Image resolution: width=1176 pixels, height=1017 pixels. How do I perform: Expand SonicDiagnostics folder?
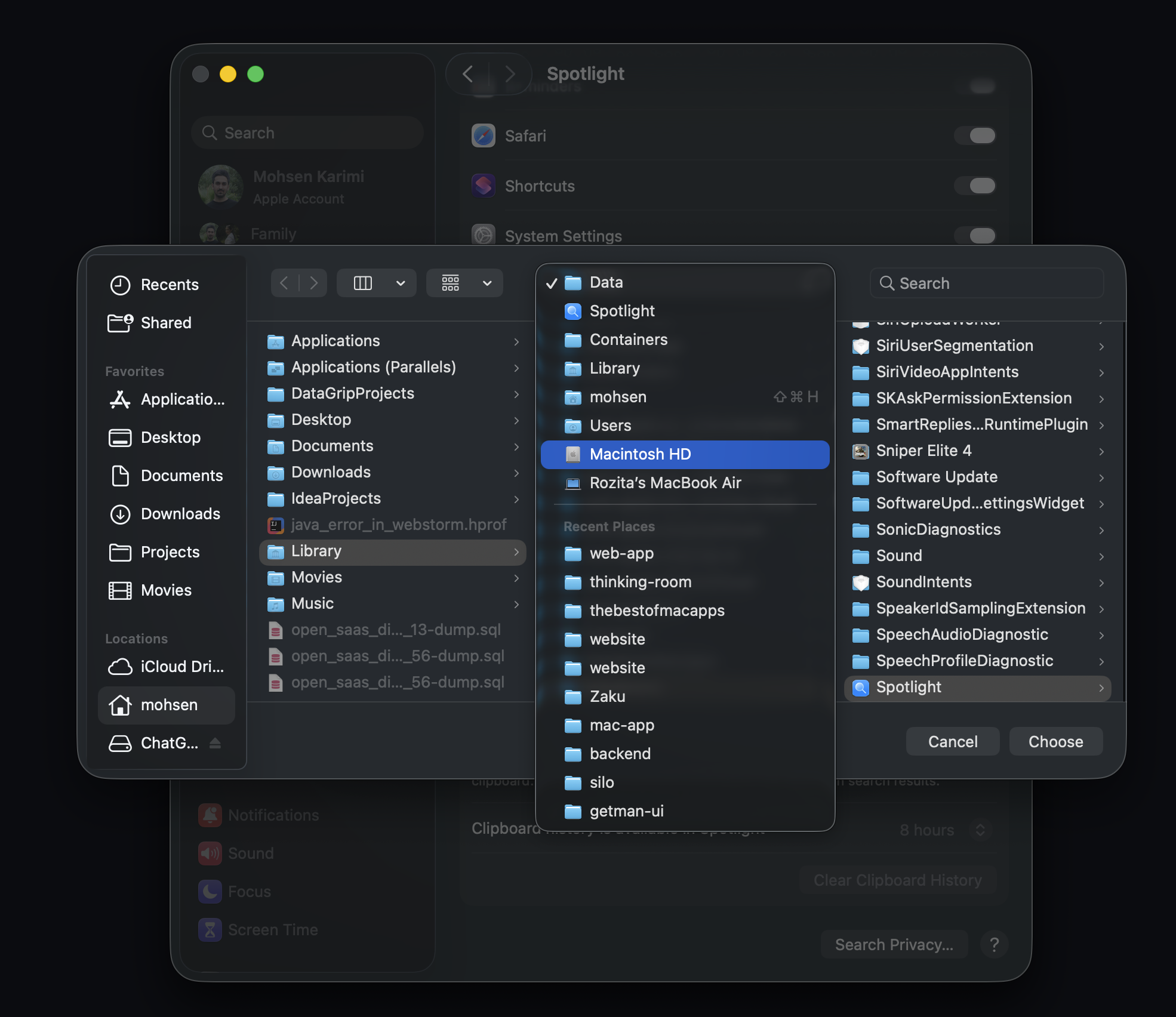click(1101, 530)
